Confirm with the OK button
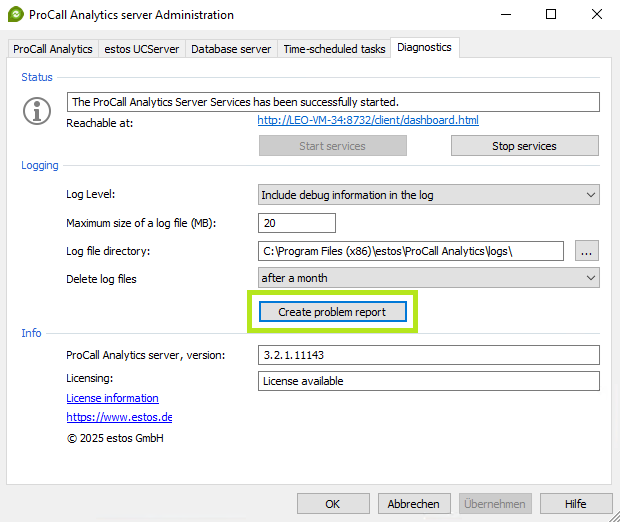 click(333, 504)
